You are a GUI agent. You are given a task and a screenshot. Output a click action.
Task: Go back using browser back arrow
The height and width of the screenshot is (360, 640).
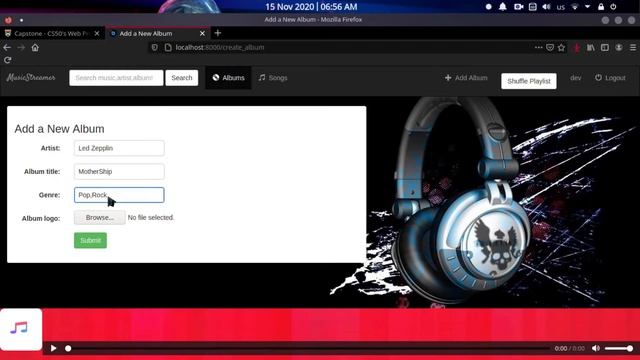(7, 47)
